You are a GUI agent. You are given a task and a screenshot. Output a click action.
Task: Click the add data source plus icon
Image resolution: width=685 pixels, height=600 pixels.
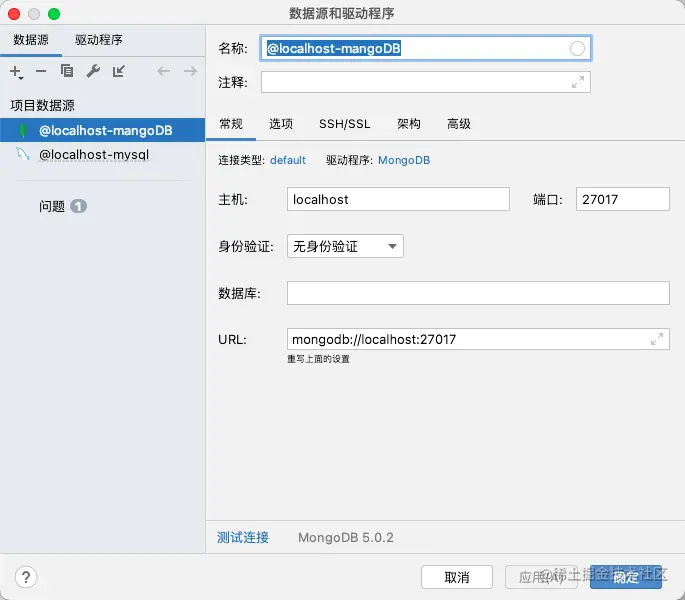[16, 71]
